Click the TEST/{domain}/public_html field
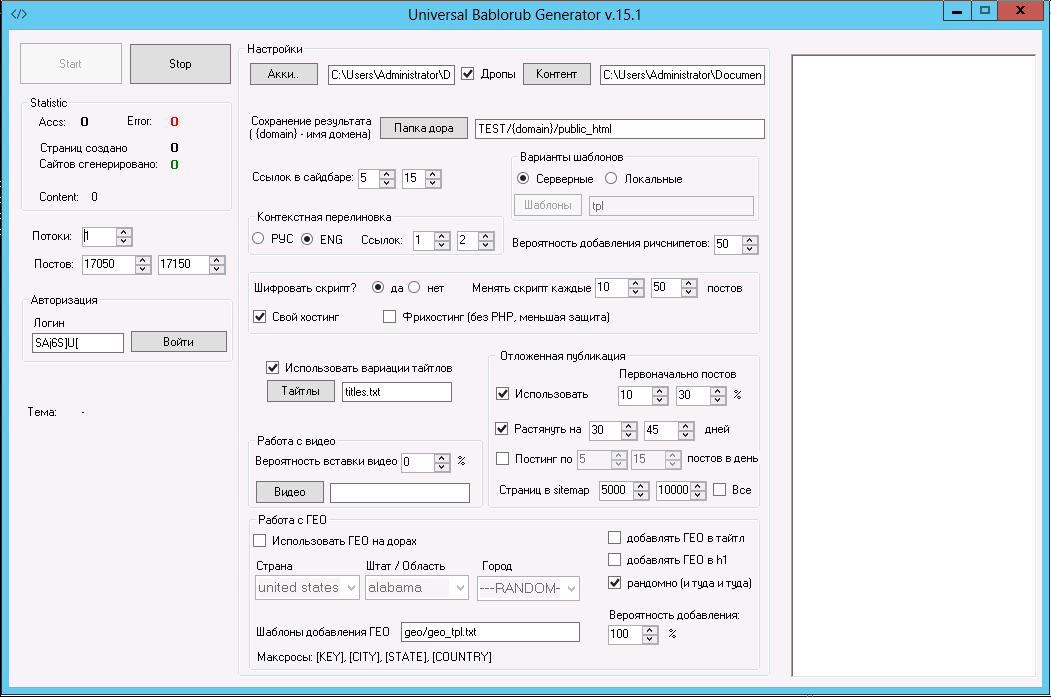Screen dimensions: 1051x697 (620, 129)
